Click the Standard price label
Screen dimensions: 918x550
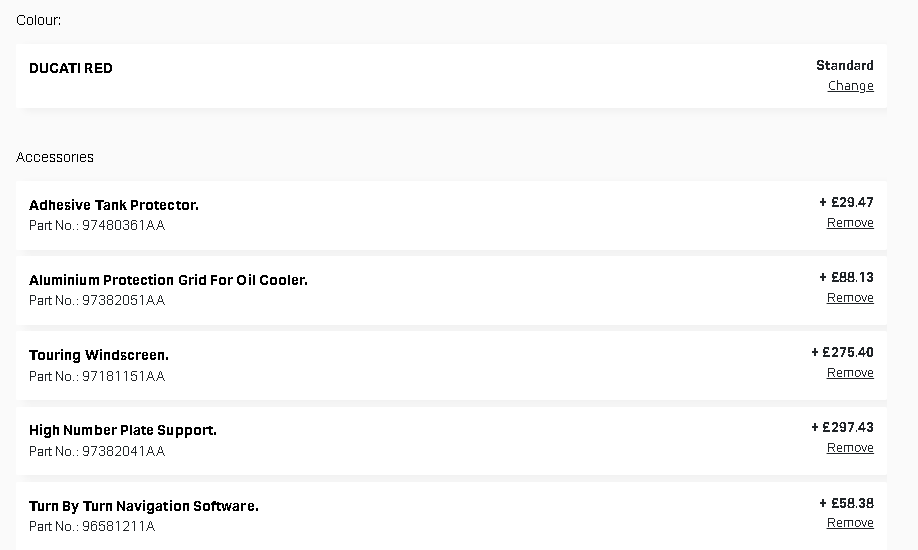pyautogui.click(x=845, y=66)
